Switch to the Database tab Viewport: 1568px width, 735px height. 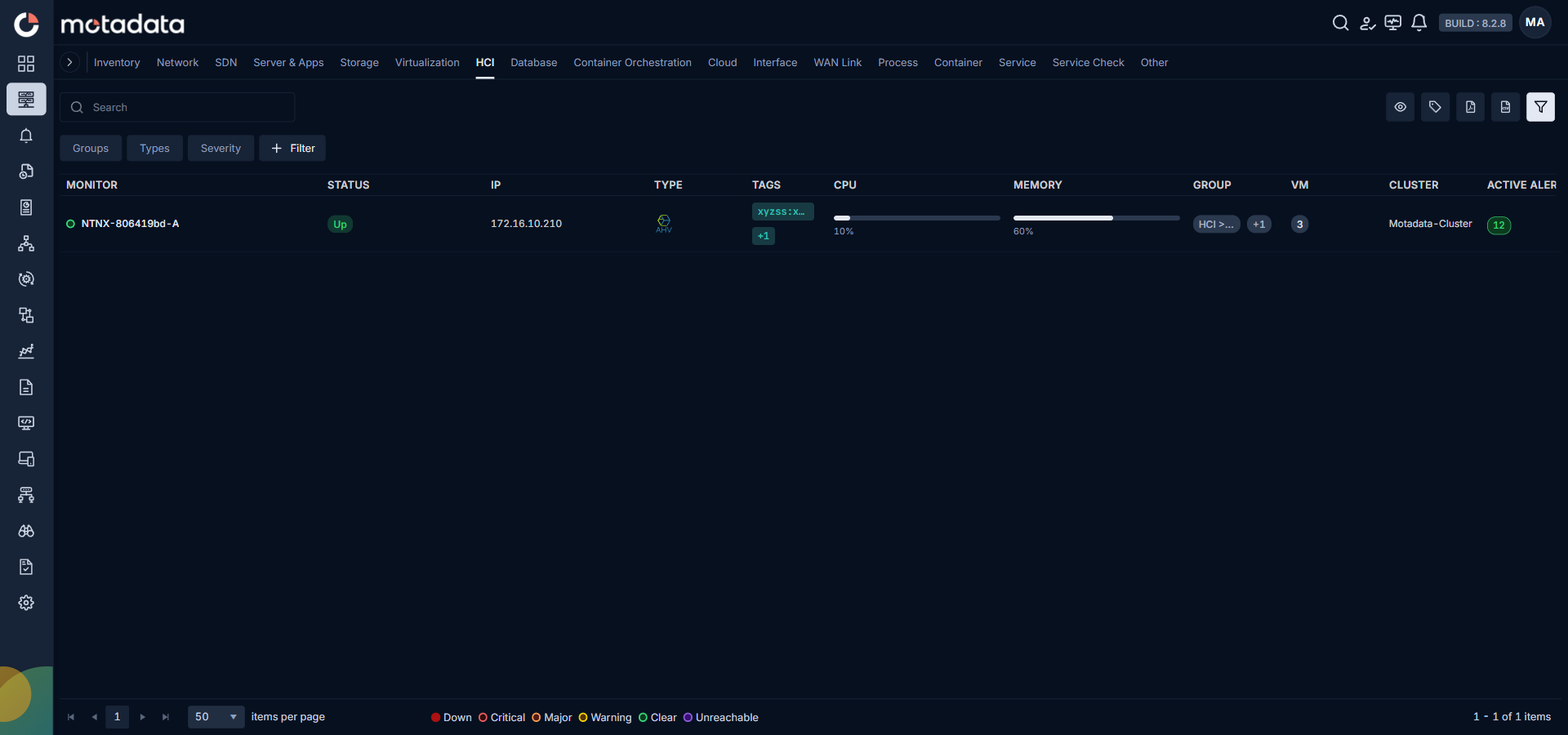click(534, 62)
